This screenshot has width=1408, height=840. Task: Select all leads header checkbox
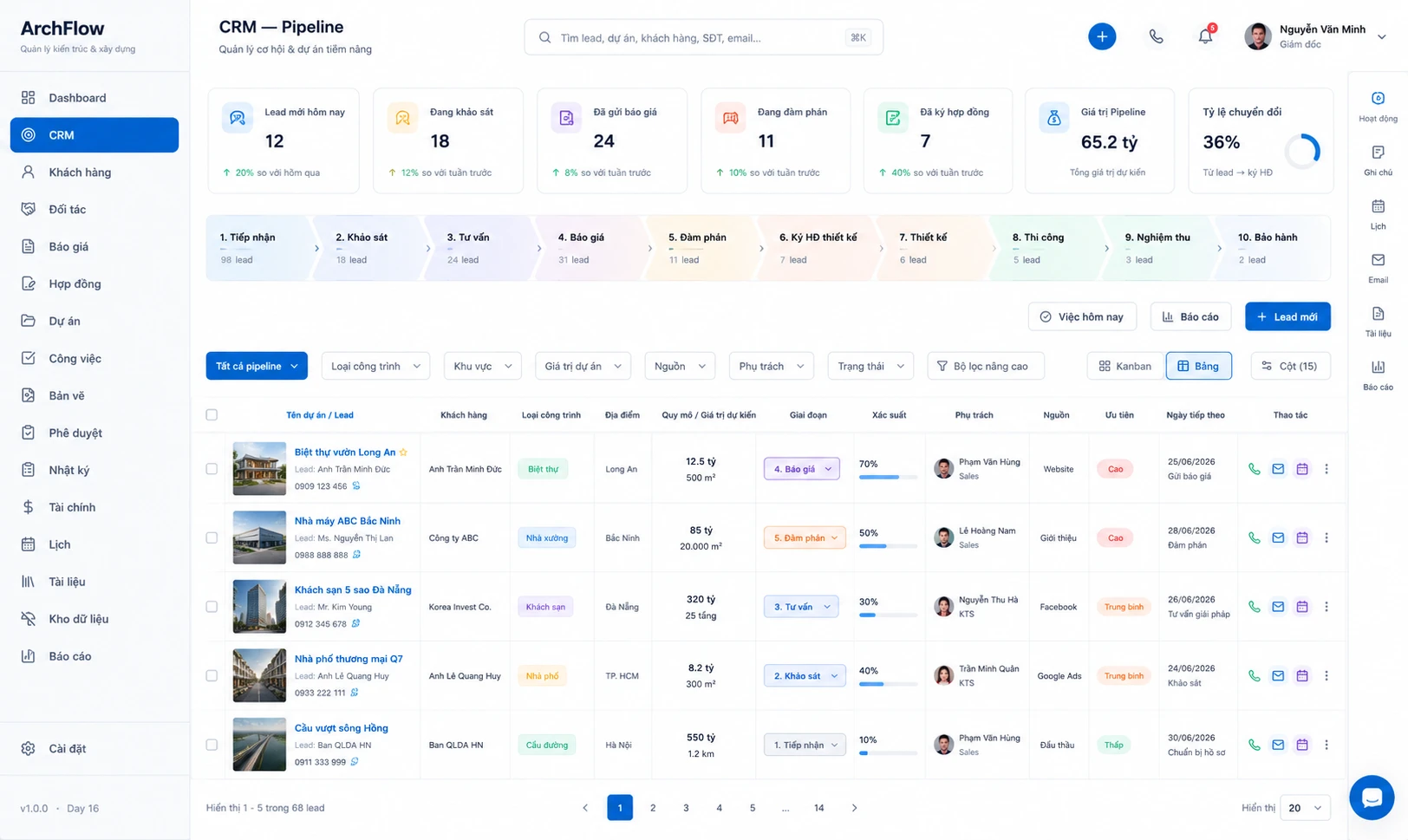point(212,414)
